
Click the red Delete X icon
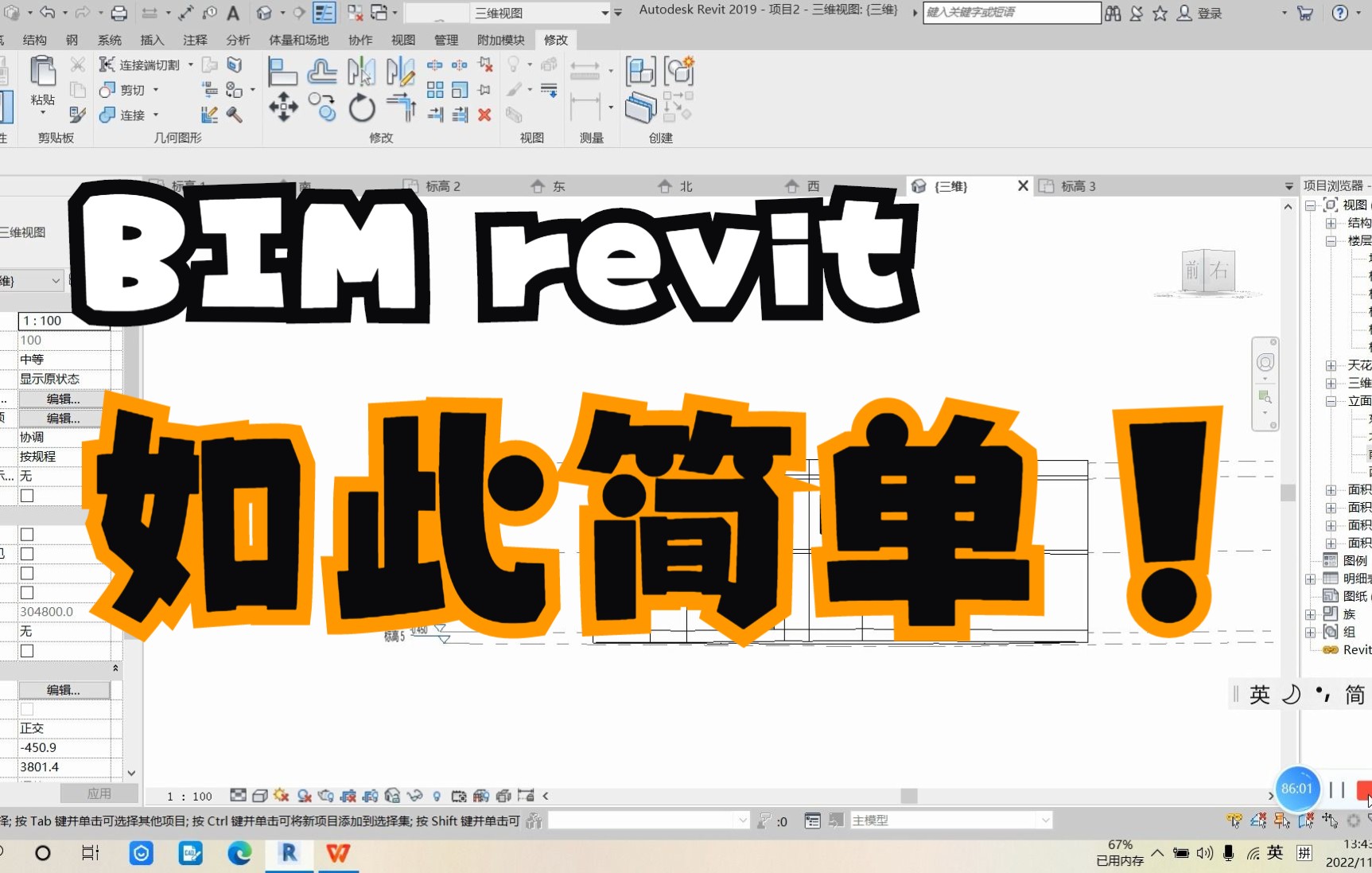pyautogui.click(x=484, y=115)
